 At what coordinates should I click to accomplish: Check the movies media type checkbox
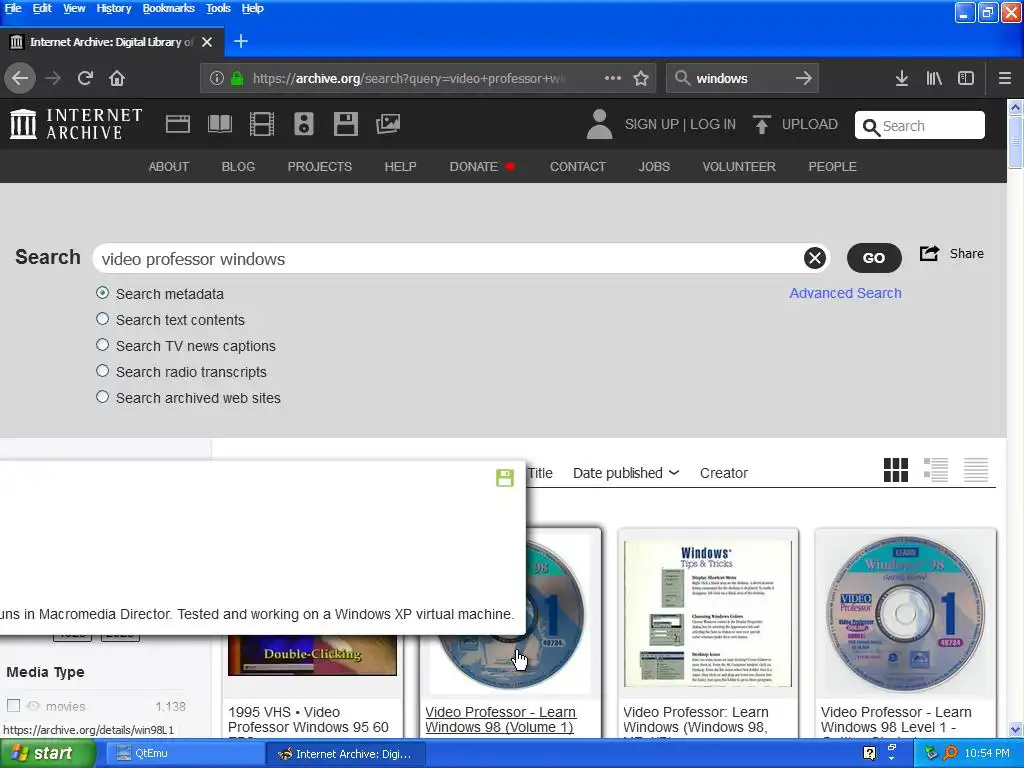(x=13, y=705)
